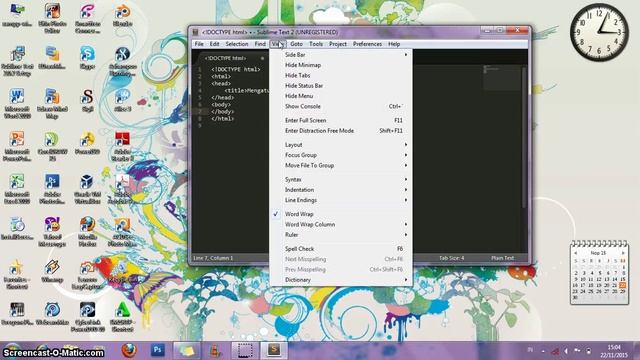This screenshot has height=360, width=640.
Task: Click the volume icon in the system tray
Action: pyautogui.click(x=566, y=351)
